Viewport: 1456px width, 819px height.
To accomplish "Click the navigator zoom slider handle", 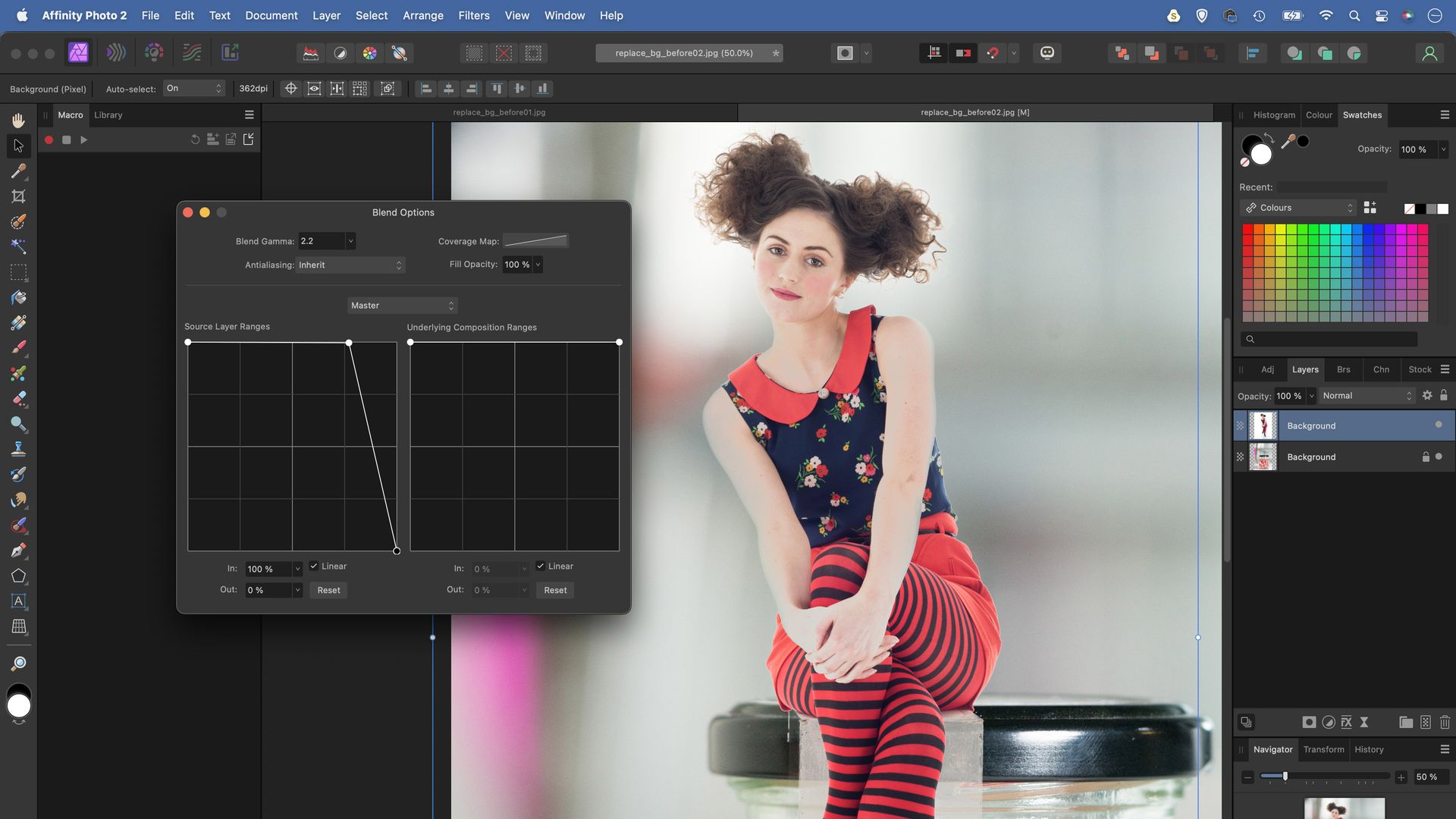I will click(x=1285, y=777).
